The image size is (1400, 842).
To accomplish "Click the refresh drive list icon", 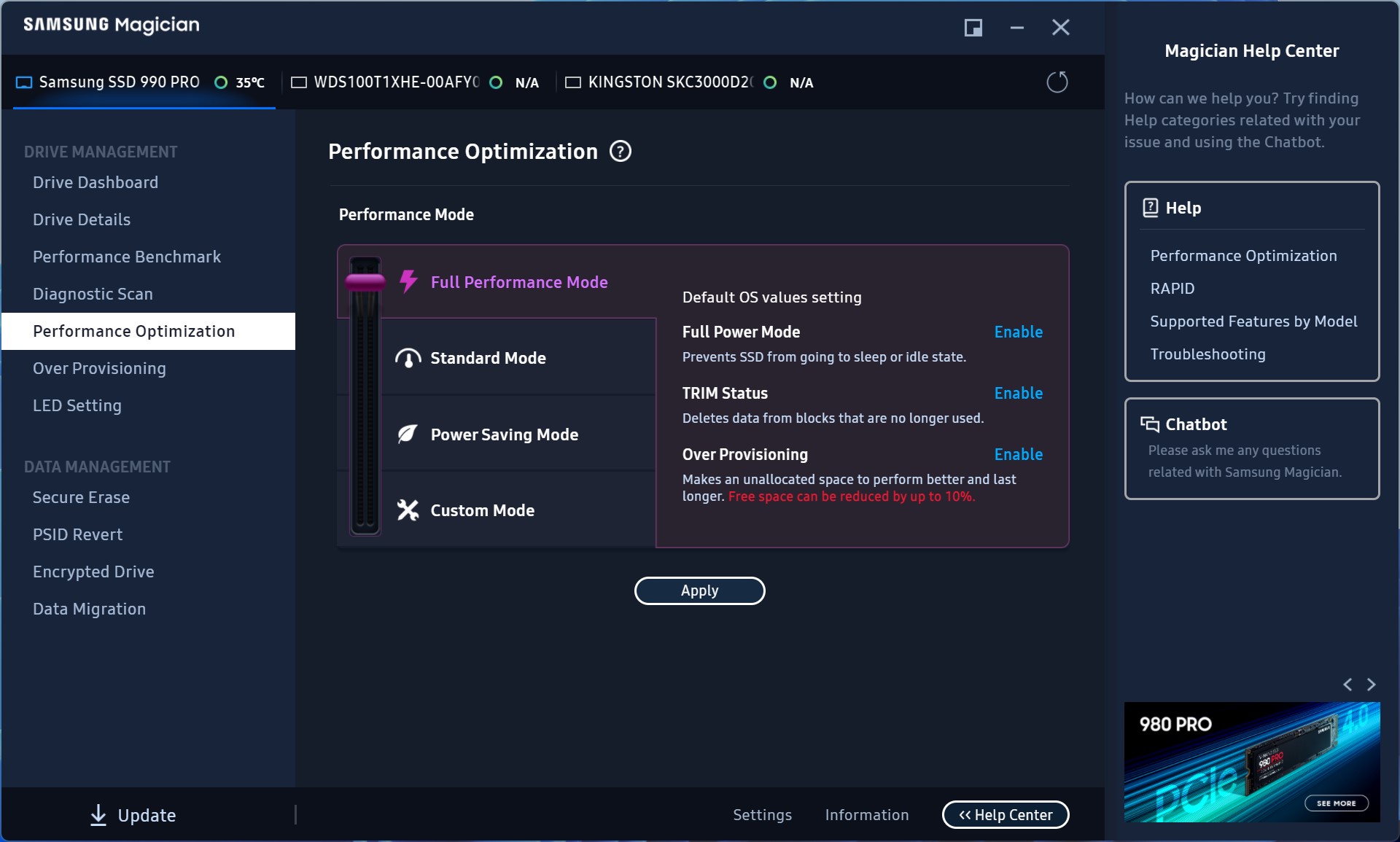I will click(x=1057, y=82).
